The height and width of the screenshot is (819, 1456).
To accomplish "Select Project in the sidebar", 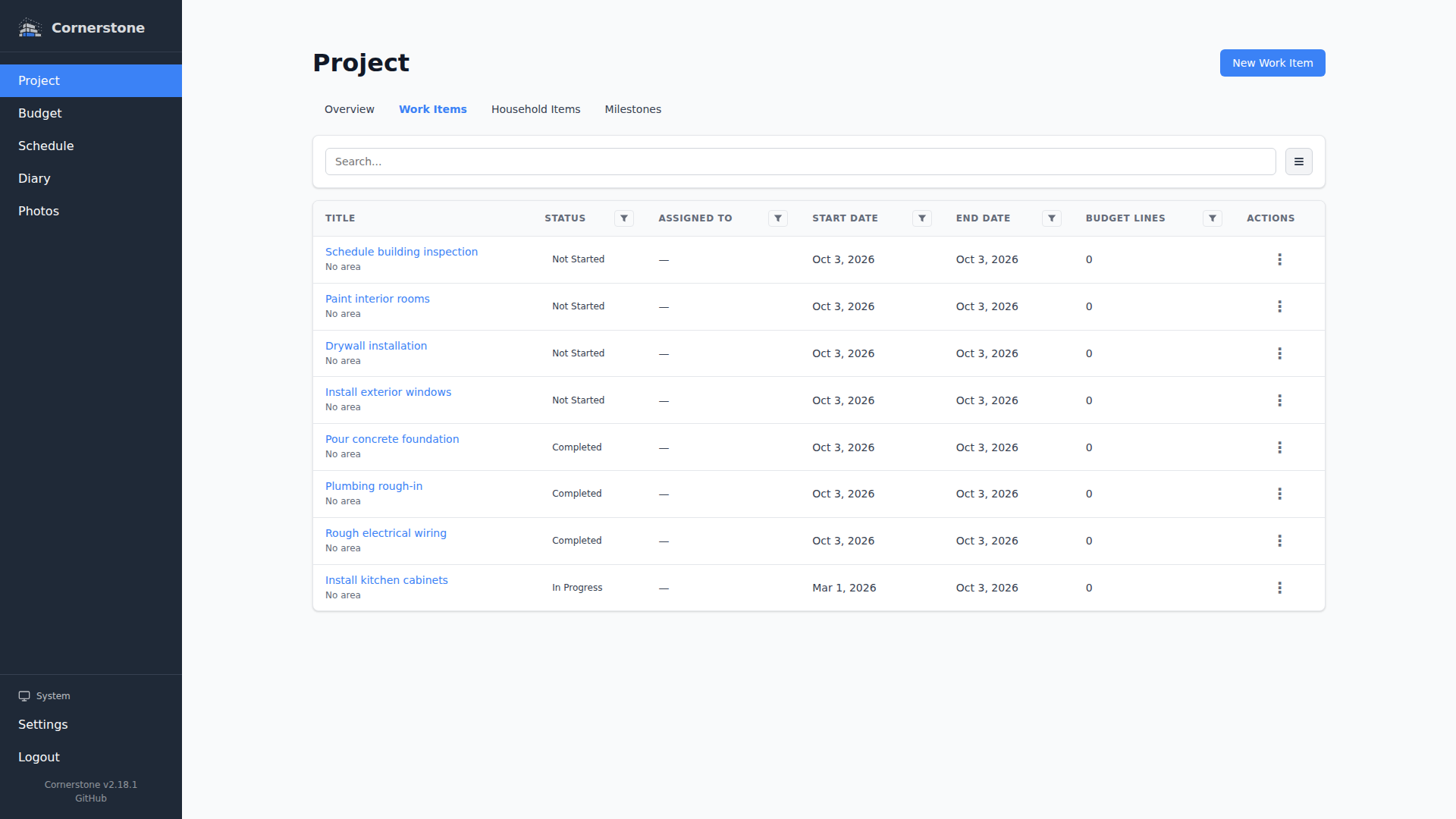I will pyautogui.click(x=91, y=80).
